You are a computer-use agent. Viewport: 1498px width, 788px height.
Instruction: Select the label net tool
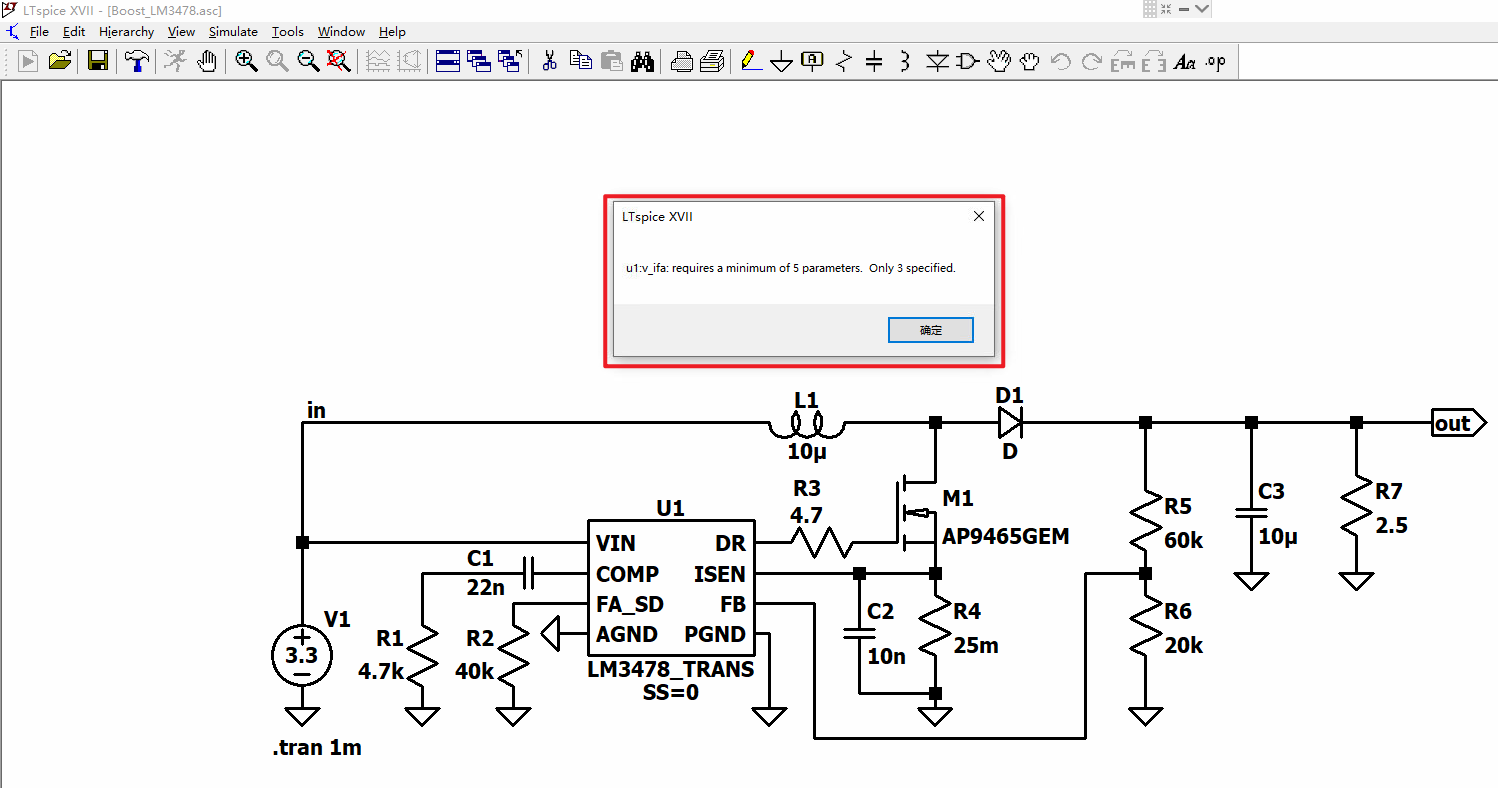811,61
